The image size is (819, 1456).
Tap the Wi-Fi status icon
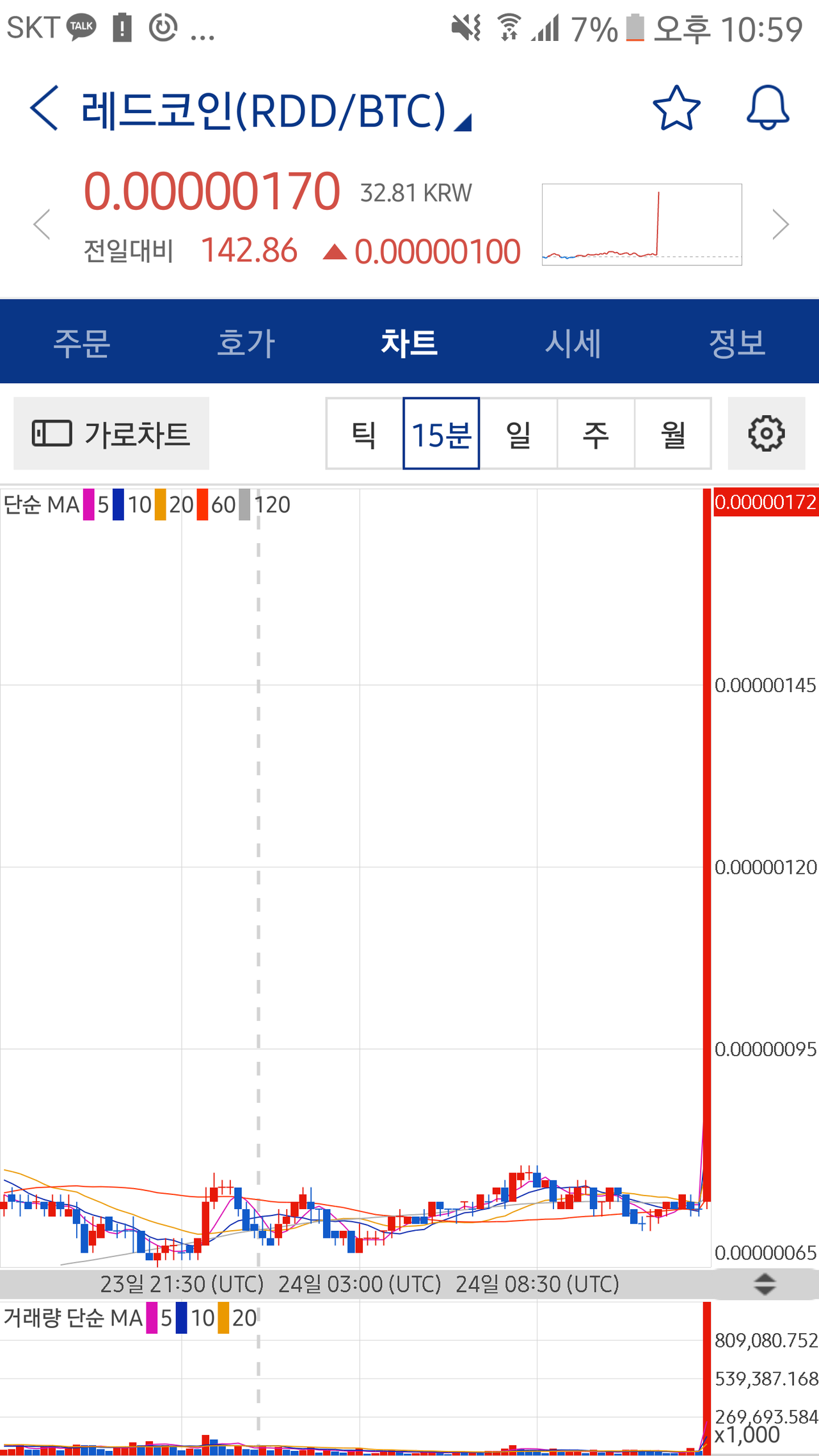509,28
